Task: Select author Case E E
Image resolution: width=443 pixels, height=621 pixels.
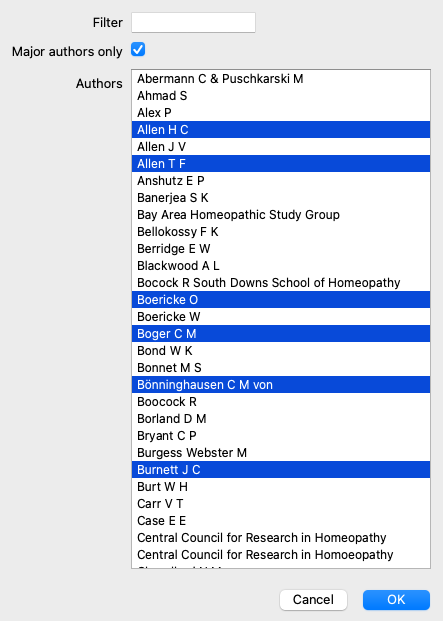Action: point(281,521)
